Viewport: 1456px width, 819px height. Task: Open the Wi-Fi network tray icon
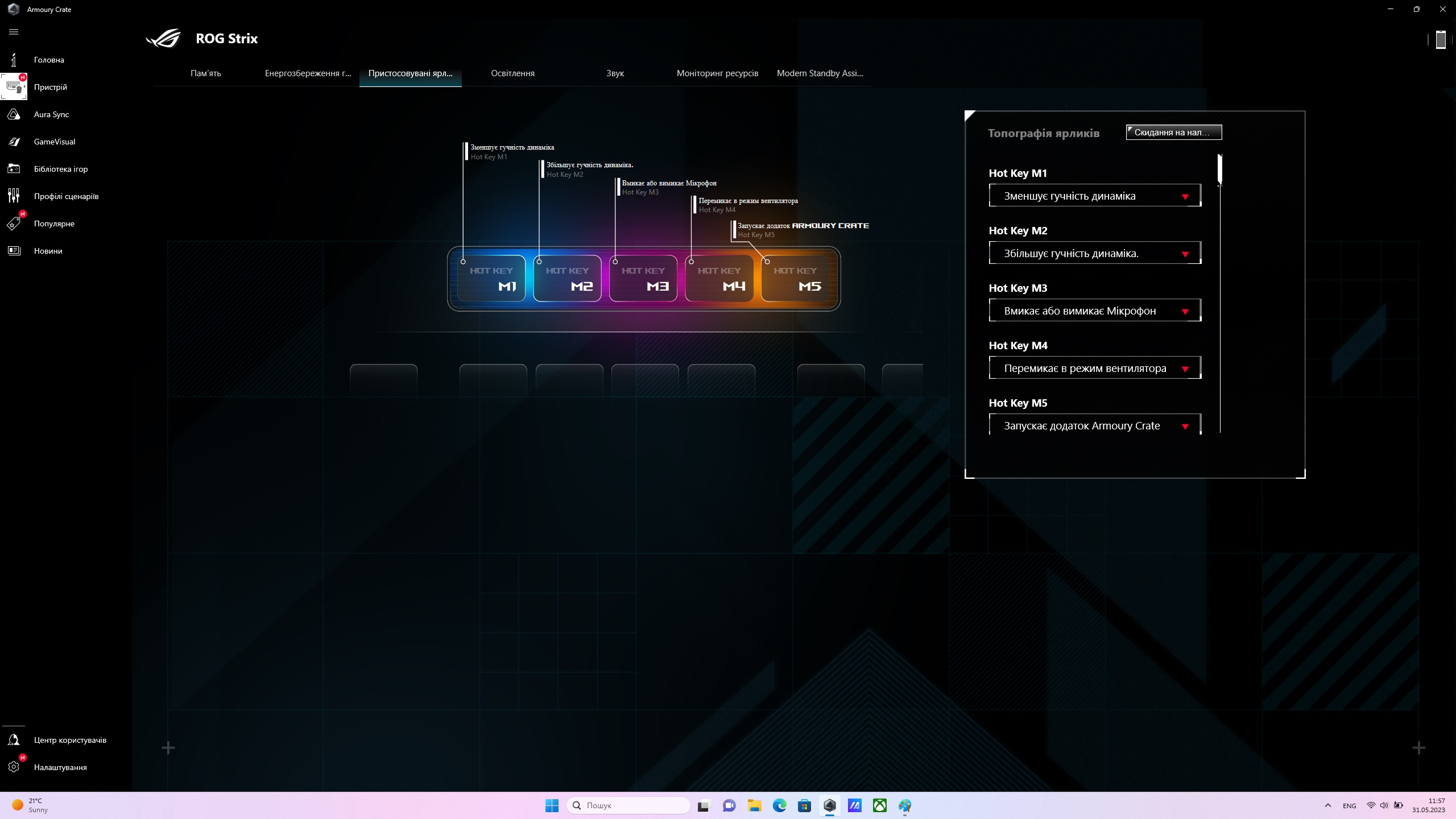(1371, 805)
